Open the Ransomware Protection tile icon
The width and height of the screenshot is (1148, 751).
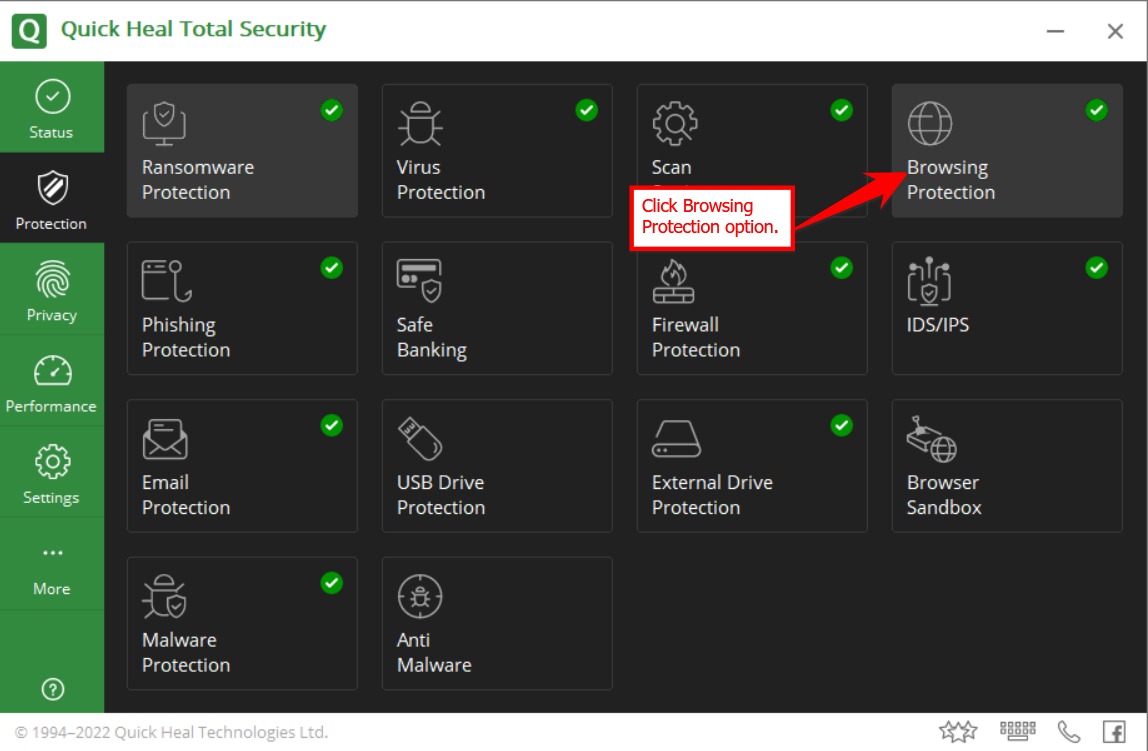coord(164,124)
